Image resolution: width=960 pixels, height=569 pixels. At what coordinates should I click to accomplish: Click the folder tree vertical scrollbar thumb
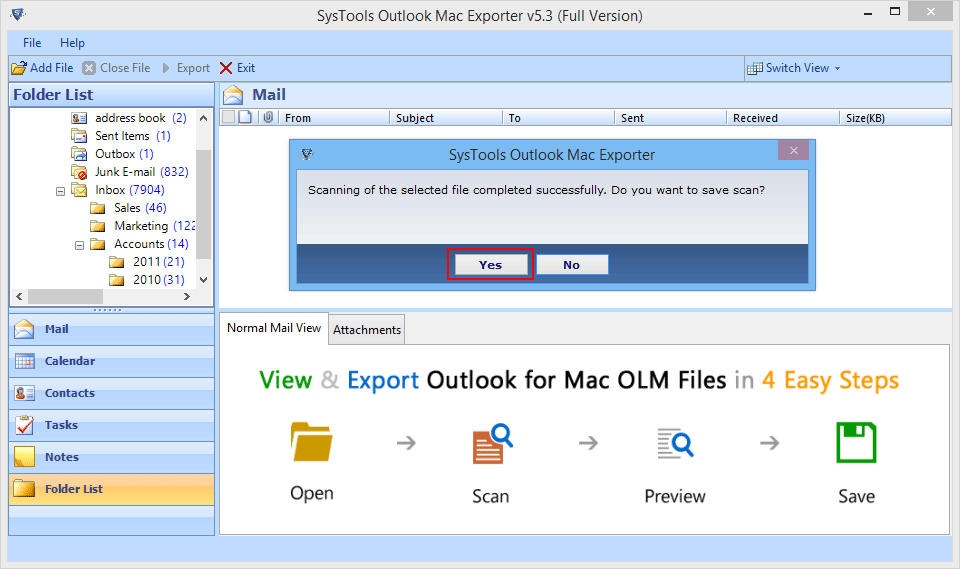204,204
